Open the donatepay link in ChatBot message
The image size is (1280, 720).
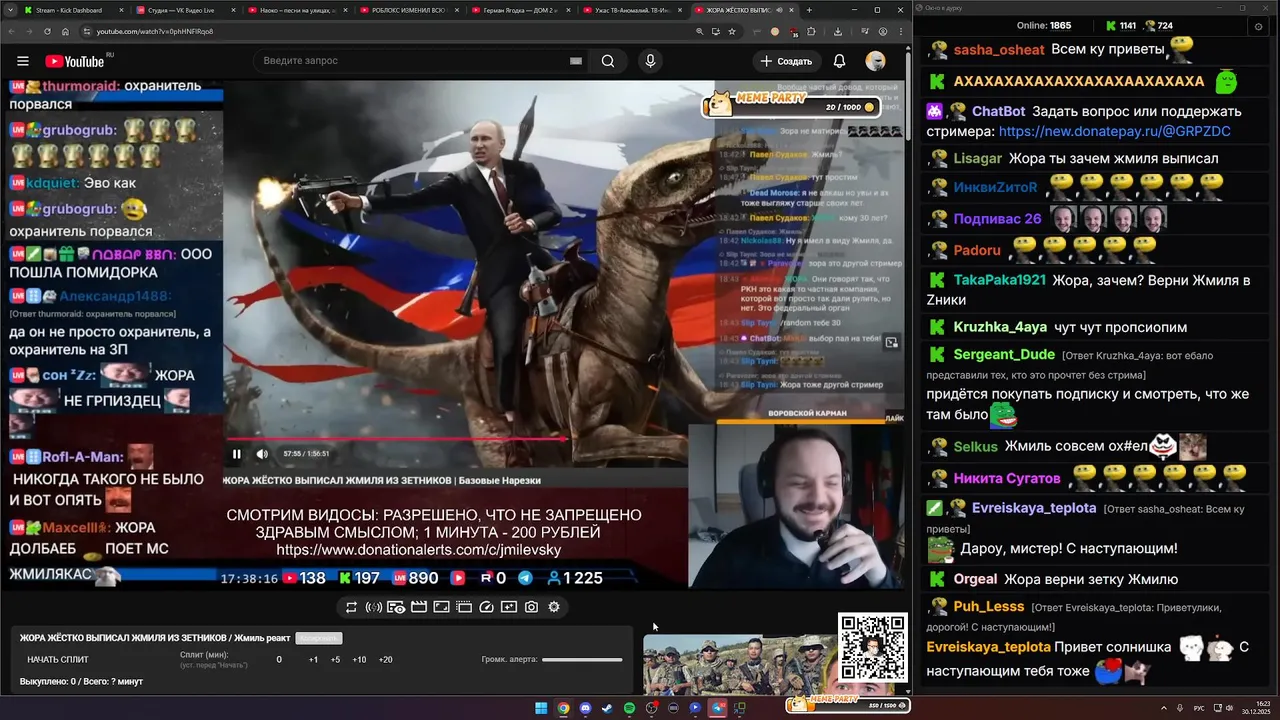point(1114,131)
